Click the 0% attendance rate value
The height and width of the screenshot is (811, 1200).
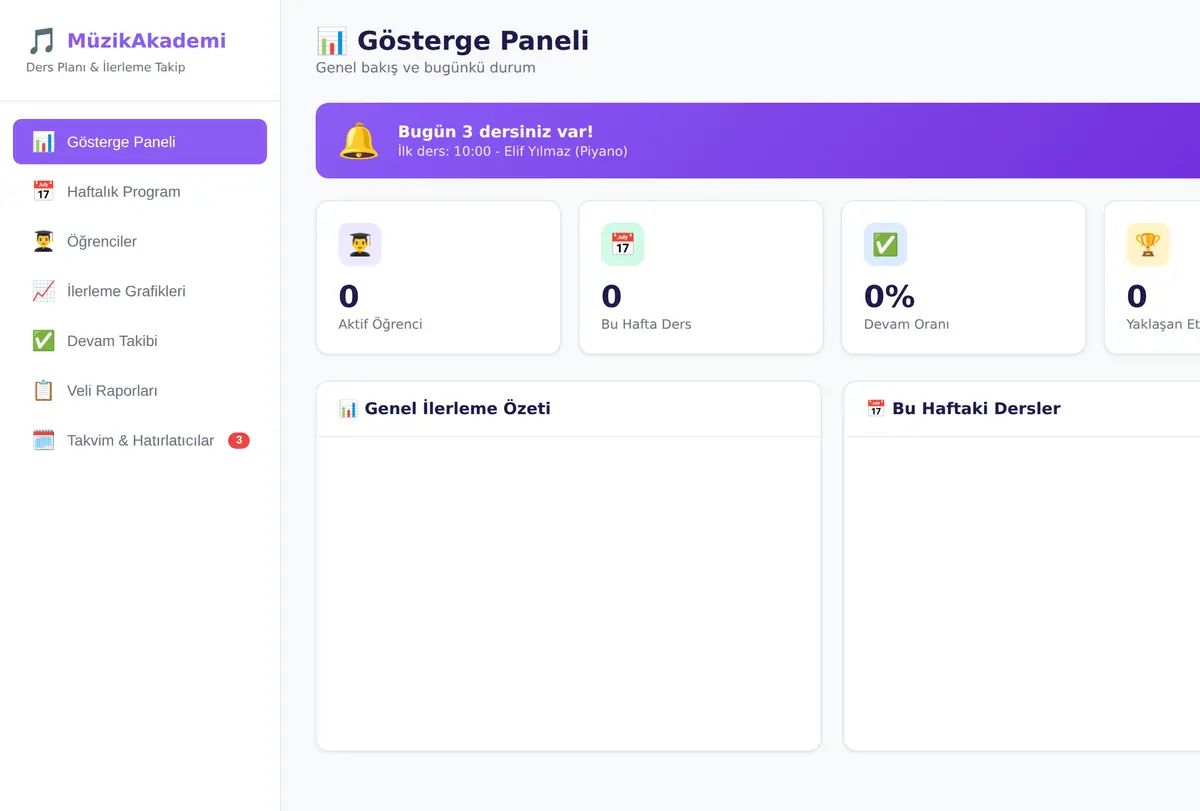[x=889, y=296]
